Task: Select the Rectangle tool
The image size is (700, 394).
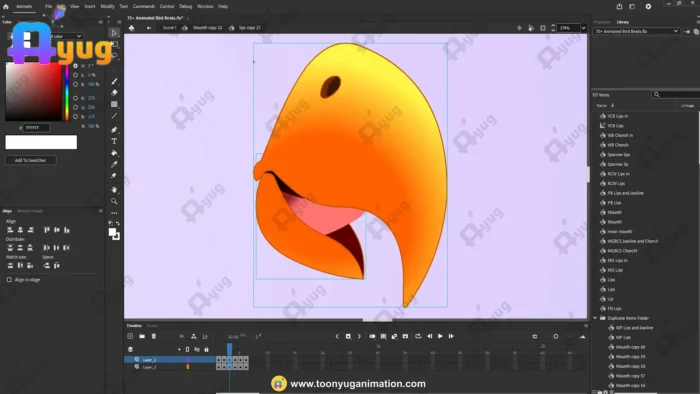Action: point(114,104)
